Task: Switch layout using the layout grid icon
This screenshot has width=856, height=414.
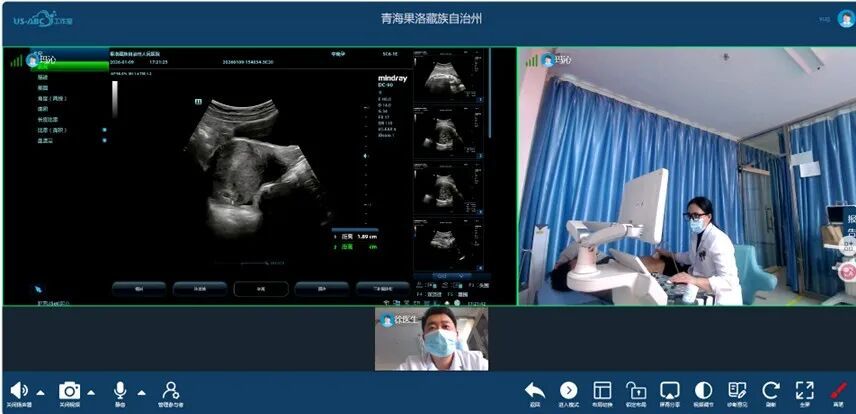Action: click(602, 390)
